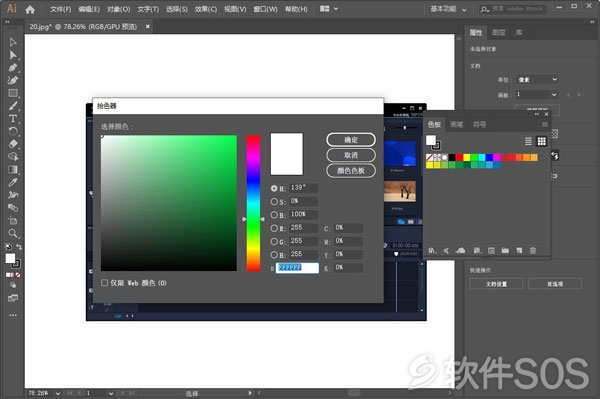600x399 pixels.
Task: Select the Eraser tool
Action: click(x=13, y=144)
